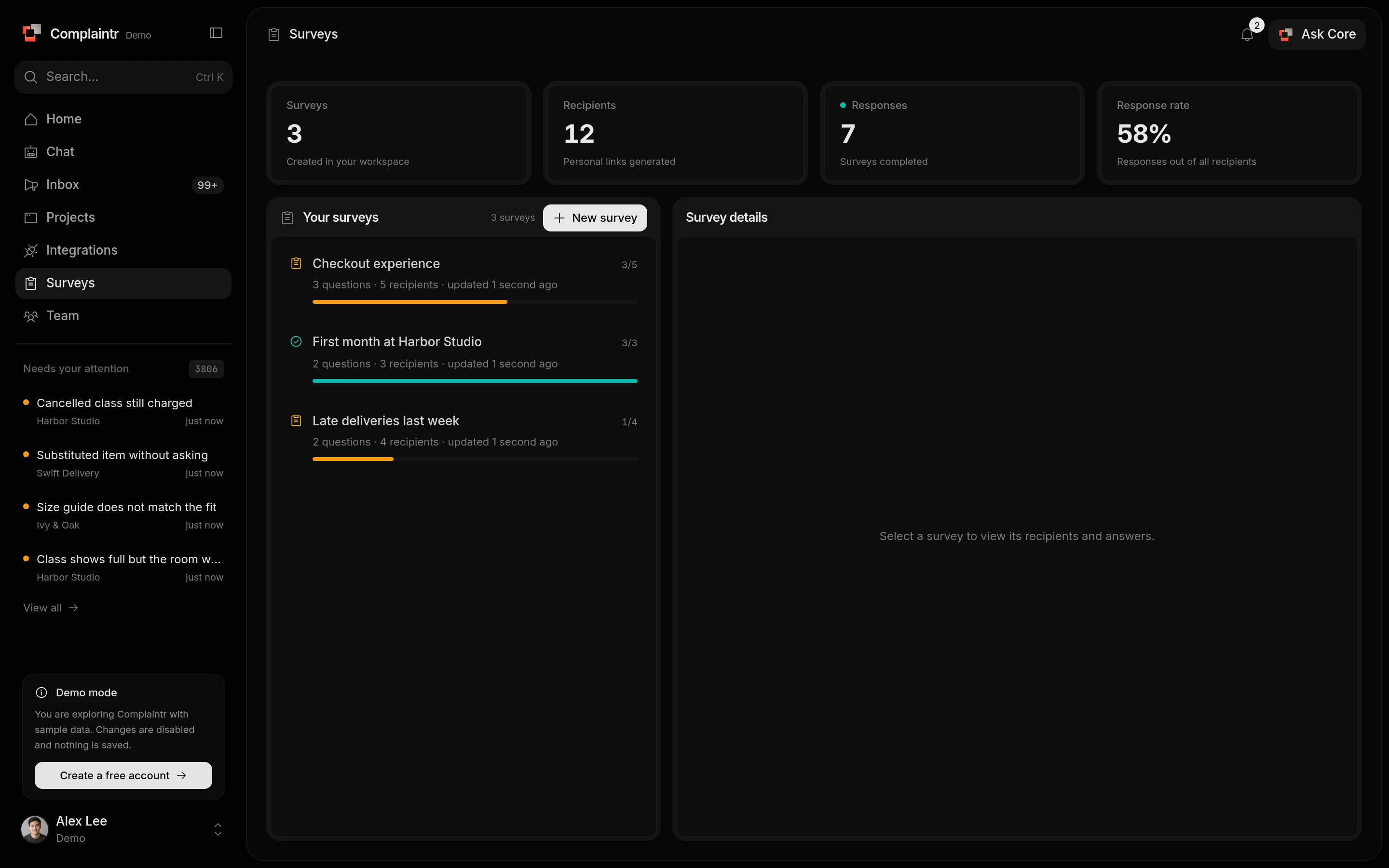Click the Inbox flag icon in sidebar

(31, 185)
